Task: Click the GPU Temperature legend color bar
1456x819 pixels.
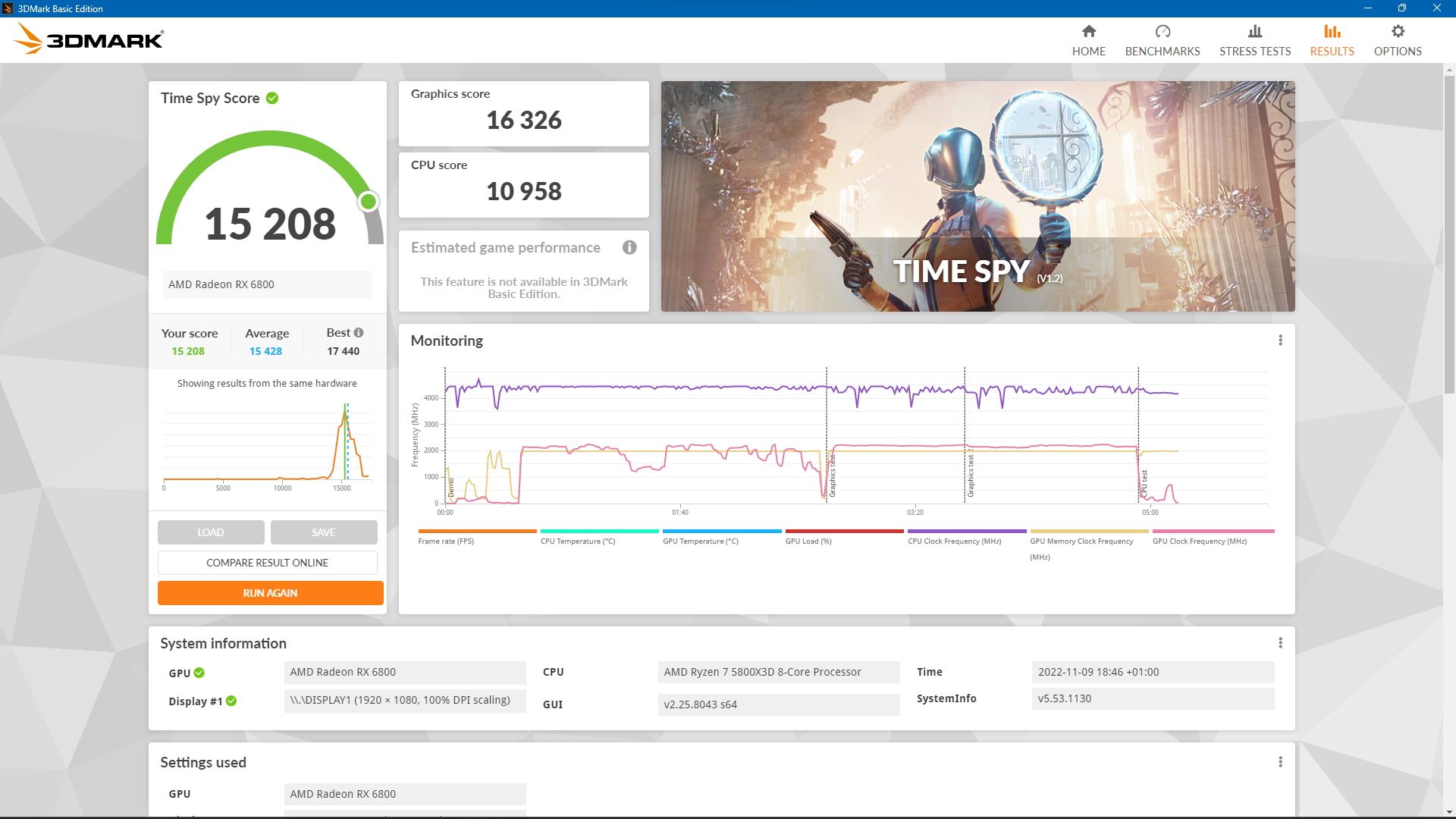Action: 721,532
